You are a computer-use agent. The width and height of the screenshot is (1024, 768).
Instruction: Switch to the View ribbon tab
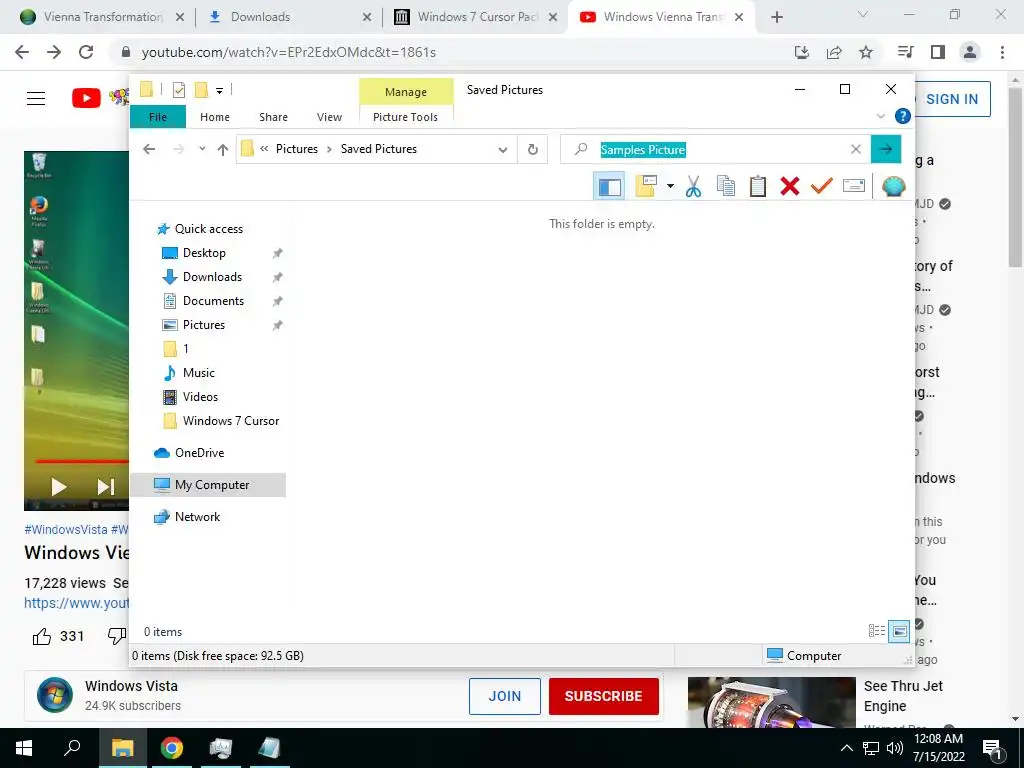[x=329, y=117]
